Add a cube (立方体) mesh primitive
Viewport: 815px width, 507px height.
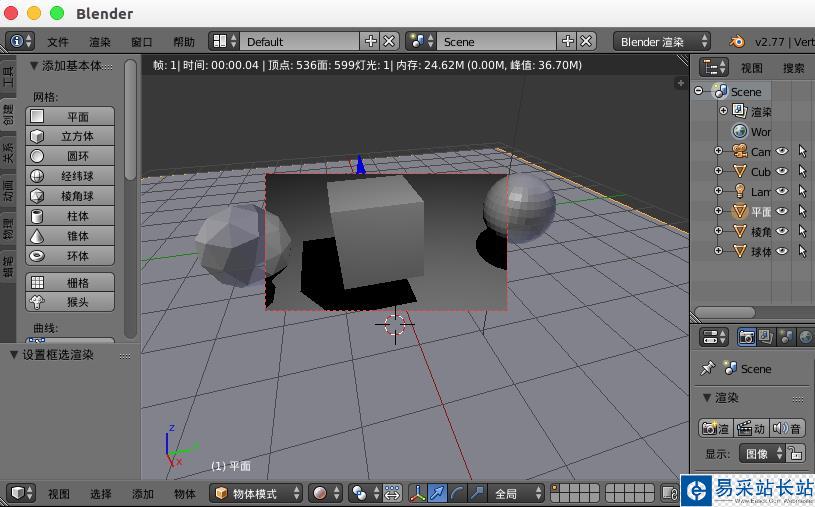[70, 136]
